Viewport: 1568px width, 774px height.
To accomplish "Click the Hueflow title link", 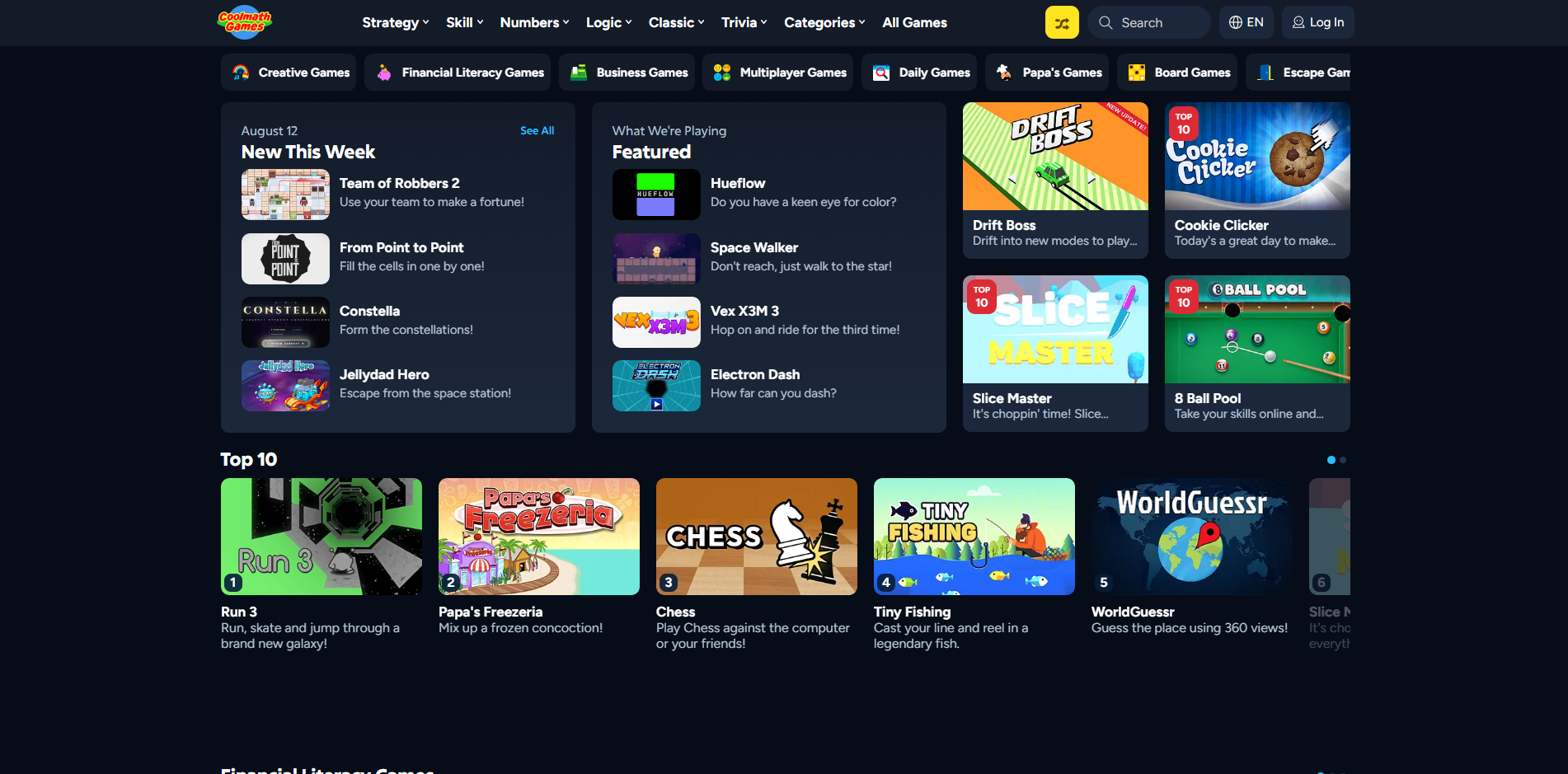I will [738, 183].
